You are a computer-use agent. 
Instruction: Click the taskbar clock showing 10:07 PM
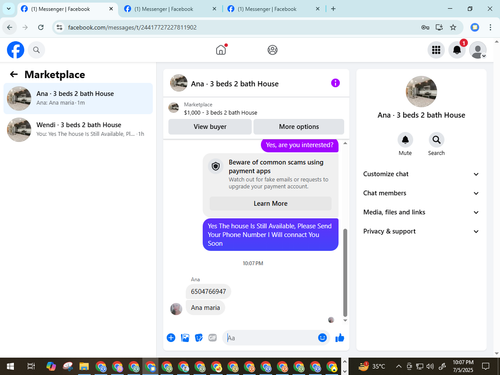[463, 366]
